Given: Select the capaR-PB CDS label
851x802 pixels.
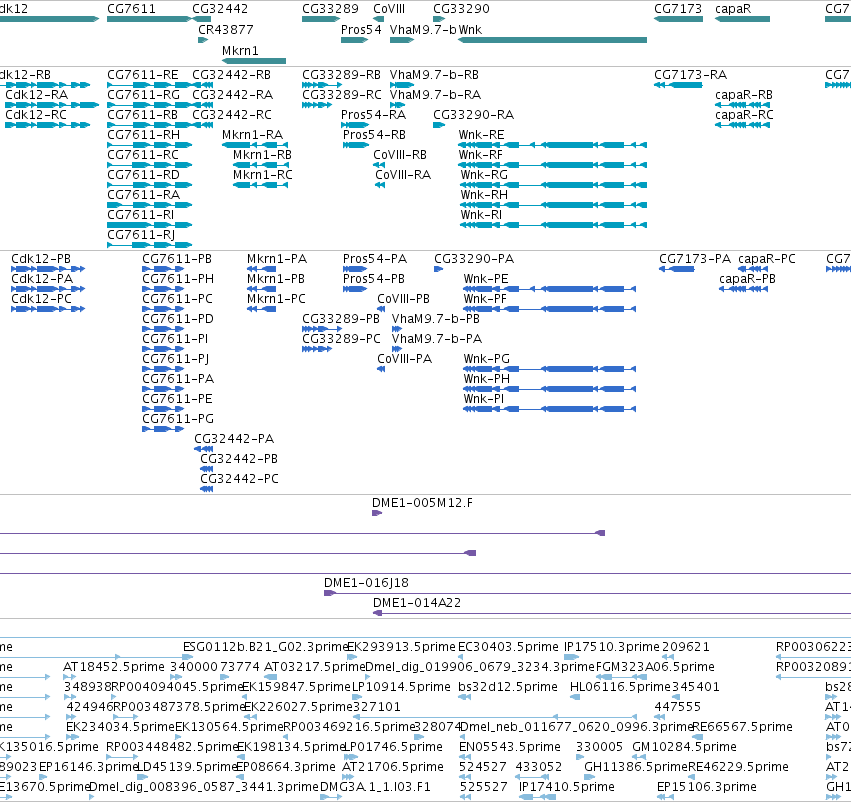Looking at the screenshot, I should [x=747, y=278].
